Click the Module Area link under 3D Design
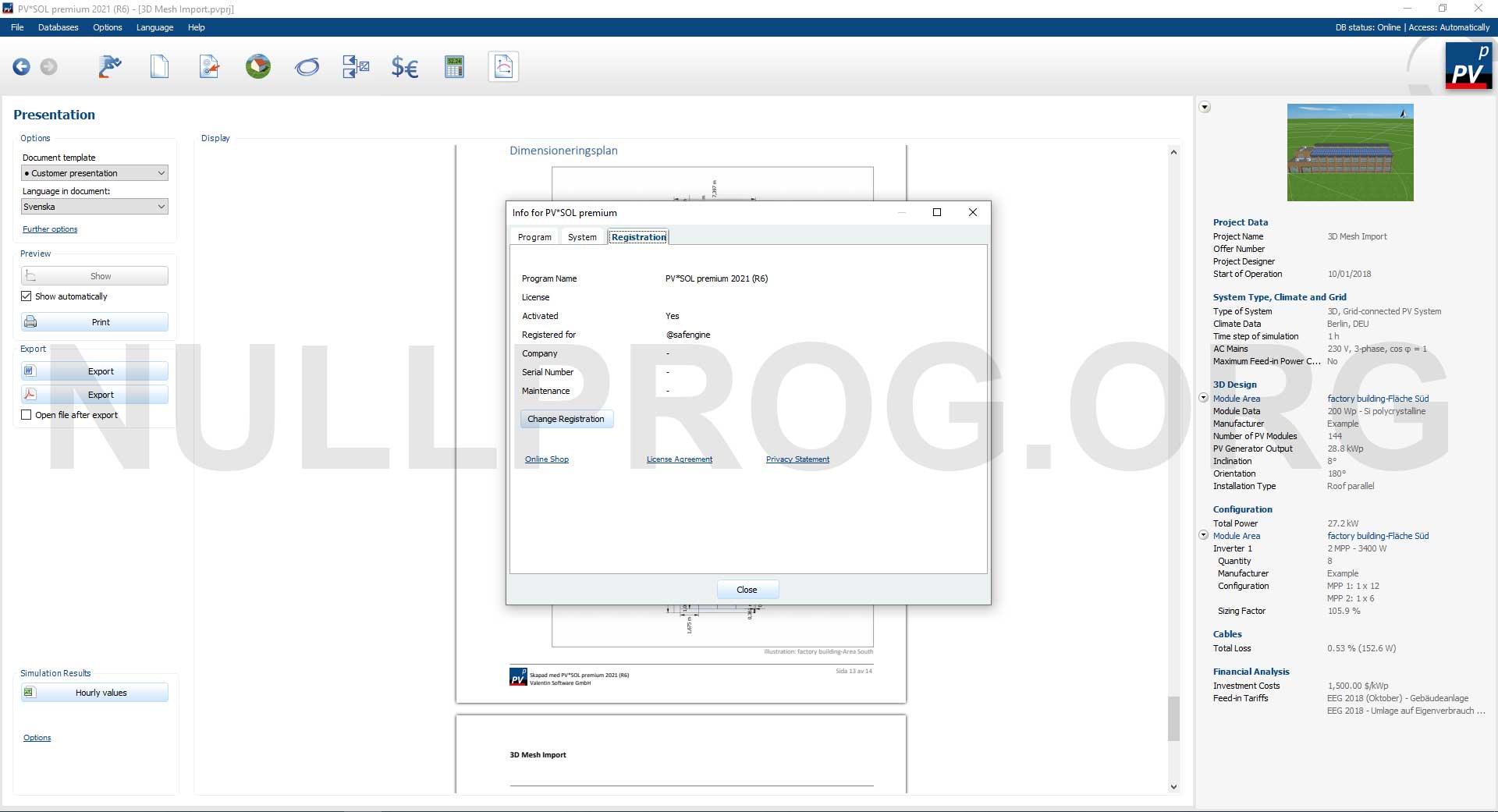 (x=1236, y=399)
